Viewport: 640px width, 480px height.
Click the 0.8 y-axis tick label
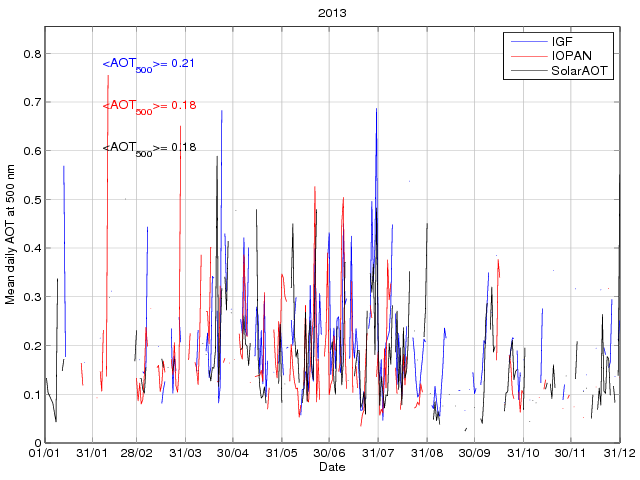(32, 54)
